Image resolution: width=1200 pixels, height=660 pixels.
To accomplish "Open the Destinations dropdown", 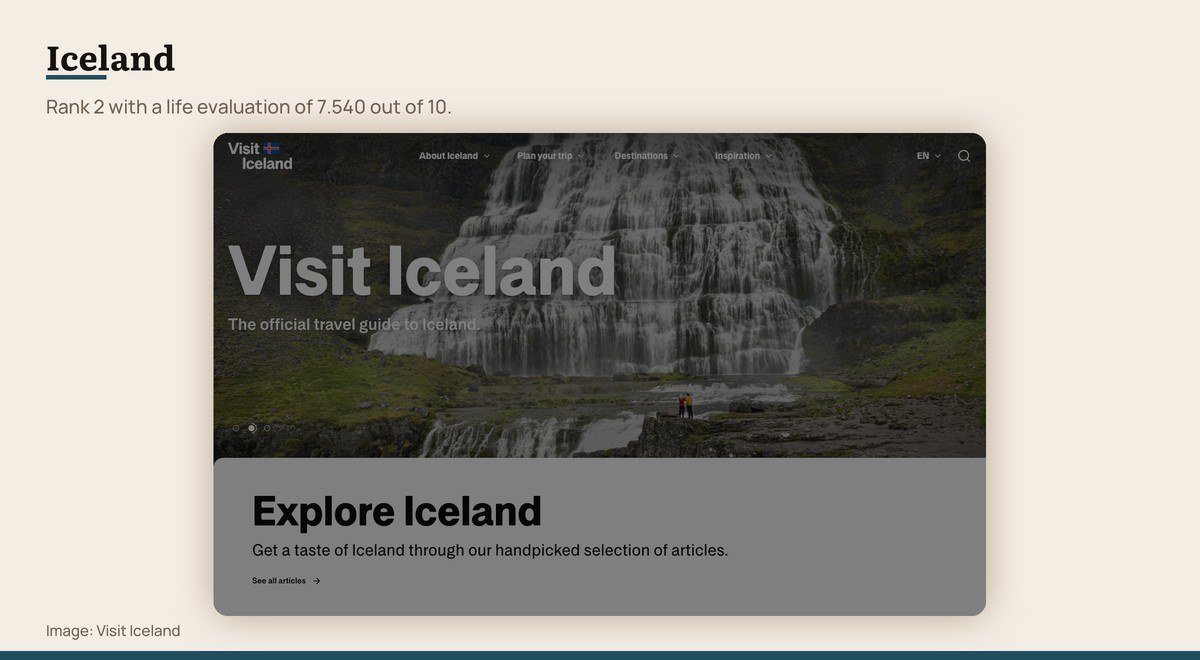I will point(646,156).
